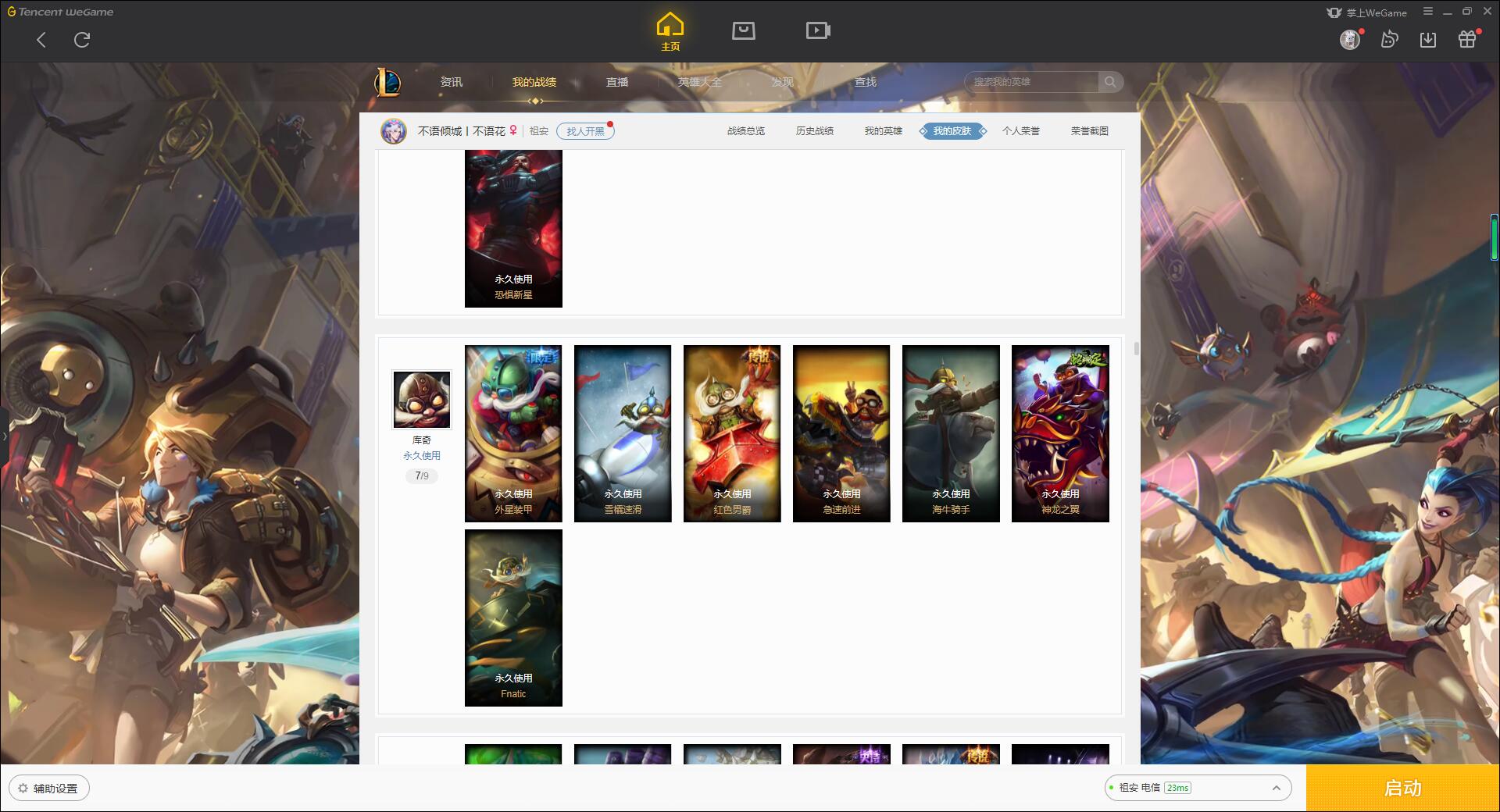1500x812 pixels.
Task: Open the 主页 home icon
Action: 670,32
